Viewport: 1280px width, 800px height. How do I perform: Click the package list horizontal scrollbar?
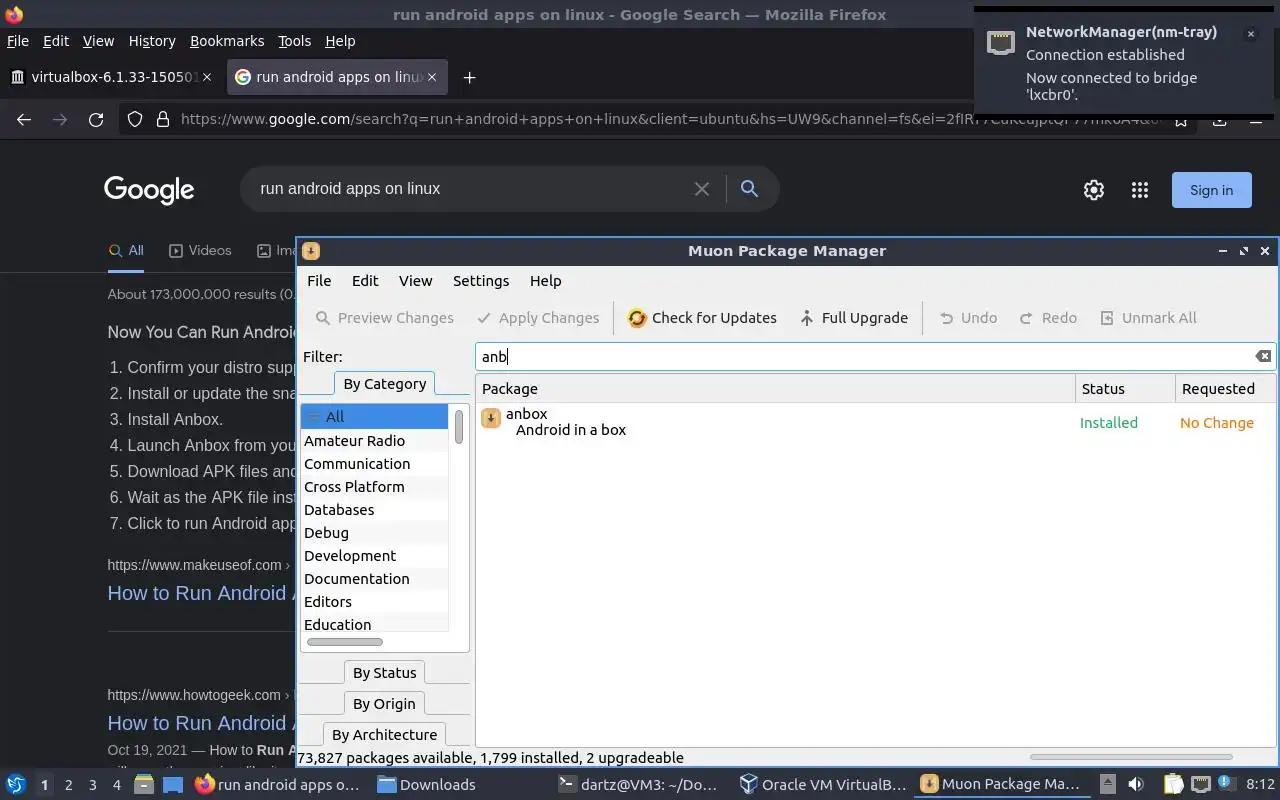[1131, 757]
